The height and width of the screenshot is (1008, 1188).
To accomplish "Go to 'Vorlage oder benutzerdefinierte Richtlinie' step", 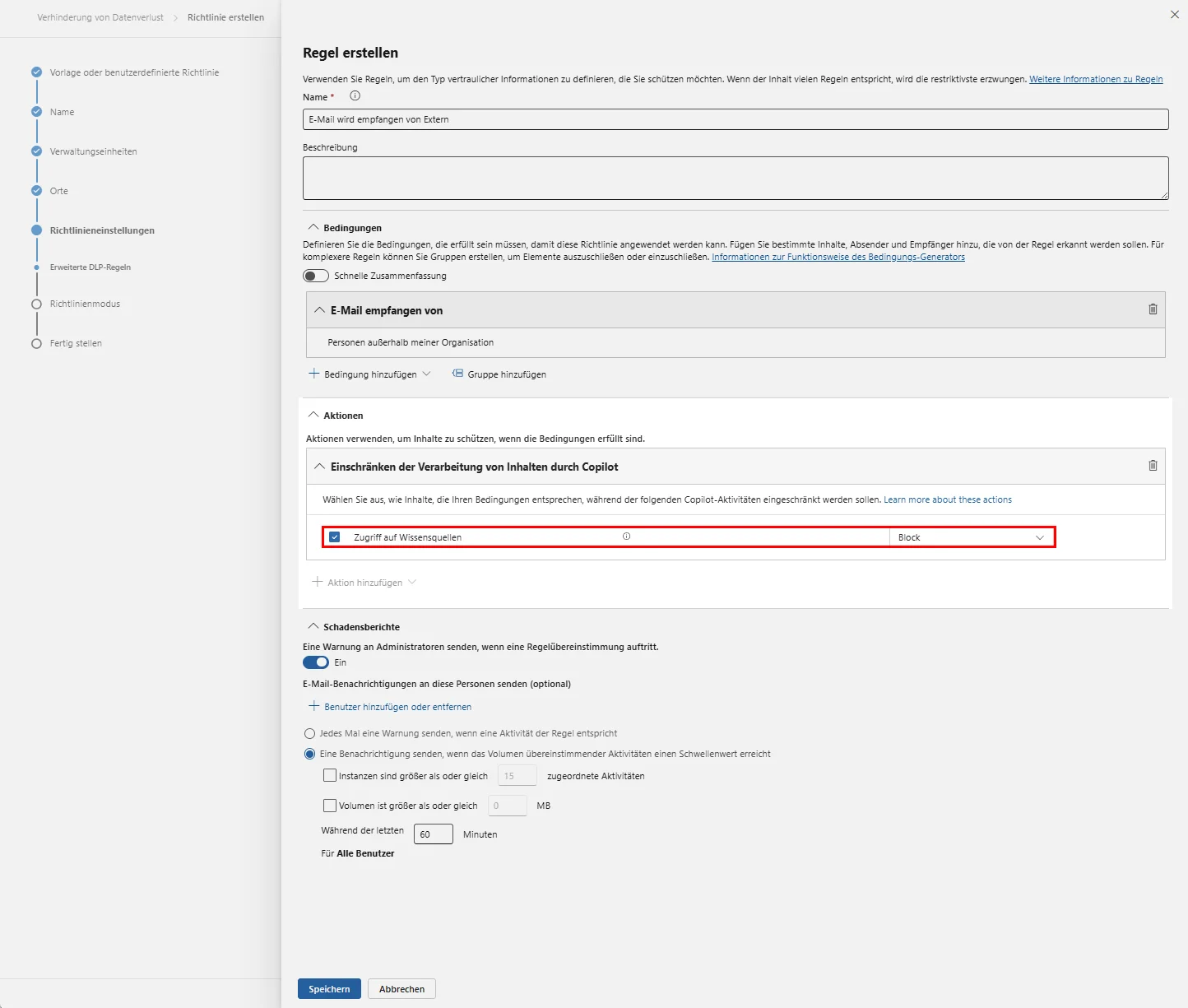I will (x=134, y=72).
